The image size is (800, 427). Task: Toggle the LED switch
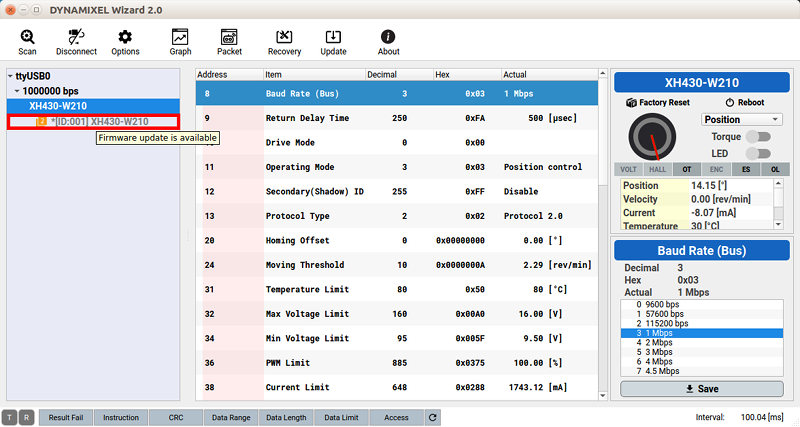click(758, 154)
